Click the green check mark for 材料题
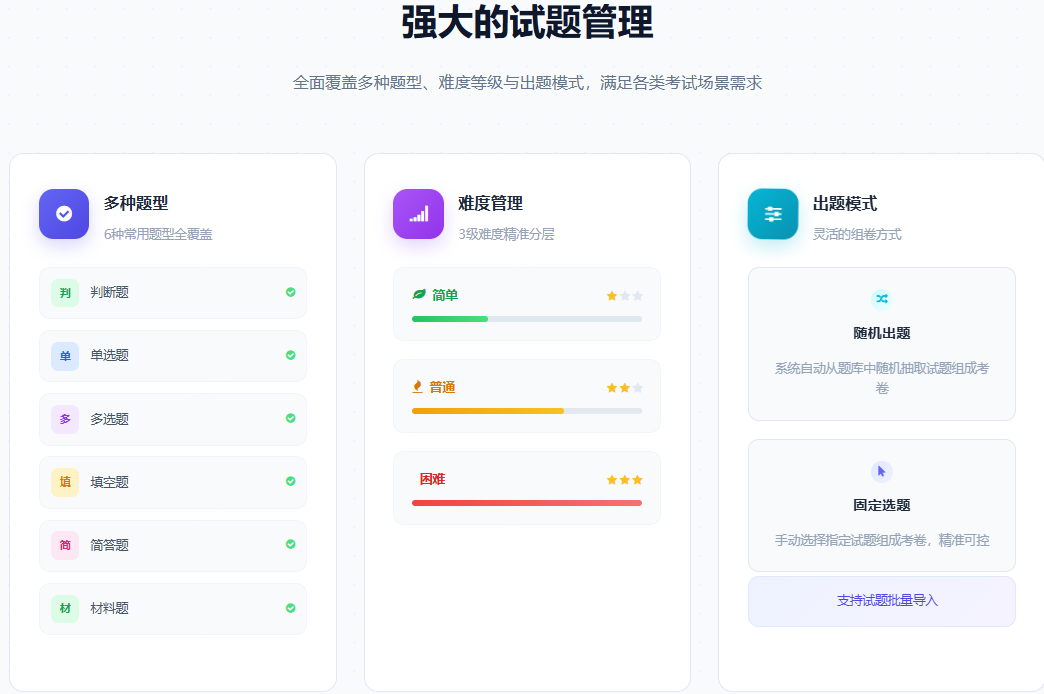This screenshot has width=1044, height=694. point(290,607)
